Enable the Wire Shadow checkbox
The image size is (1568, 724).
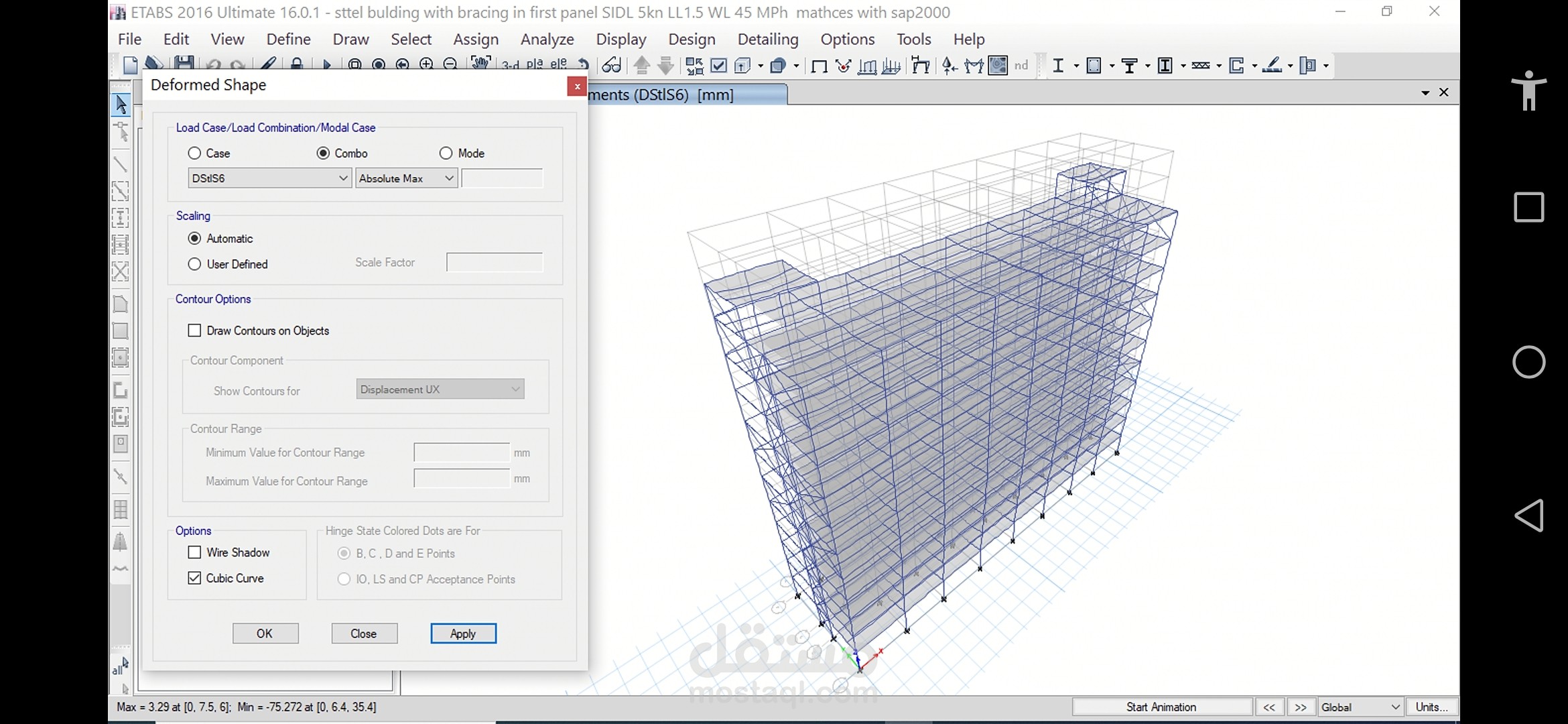(x=194, y=552)
